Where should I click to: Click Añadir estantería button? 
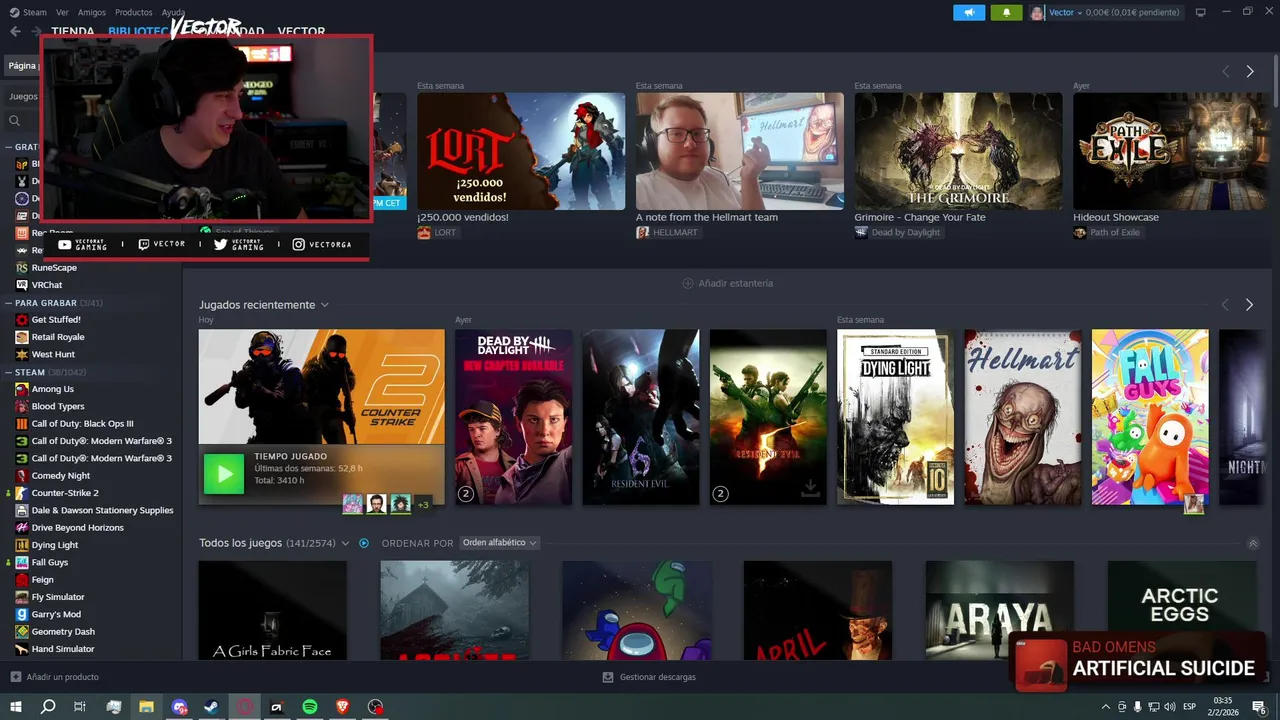[x=727, y=283]
